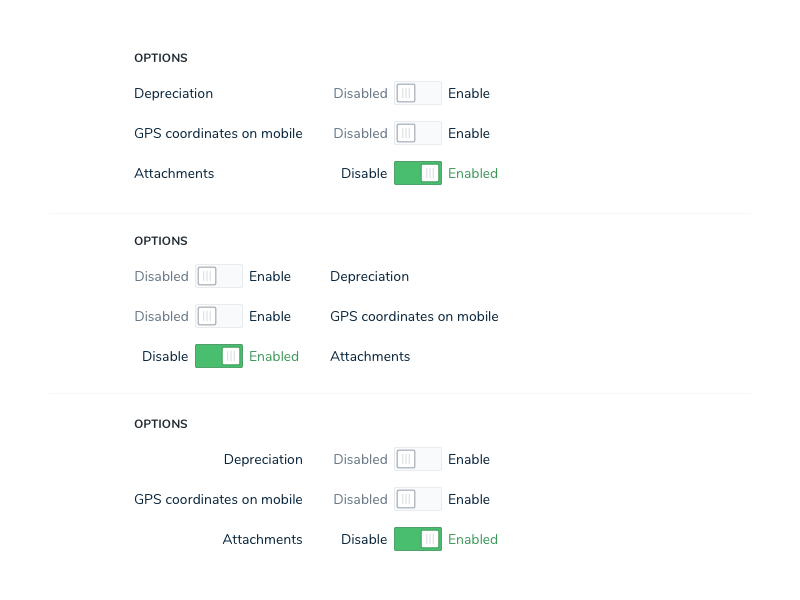Activate GPS coordinates toggle at the bottom
The height and width of the screenshot is (600, 800).
pyautogui.click(x=418, y=499)
